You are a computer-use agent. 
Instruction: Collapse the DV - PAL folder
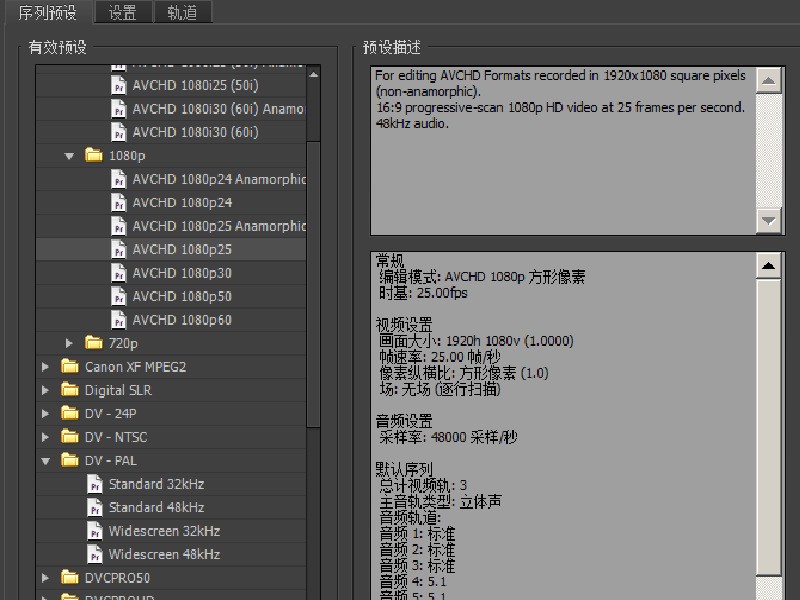click(x=44, y=460)
